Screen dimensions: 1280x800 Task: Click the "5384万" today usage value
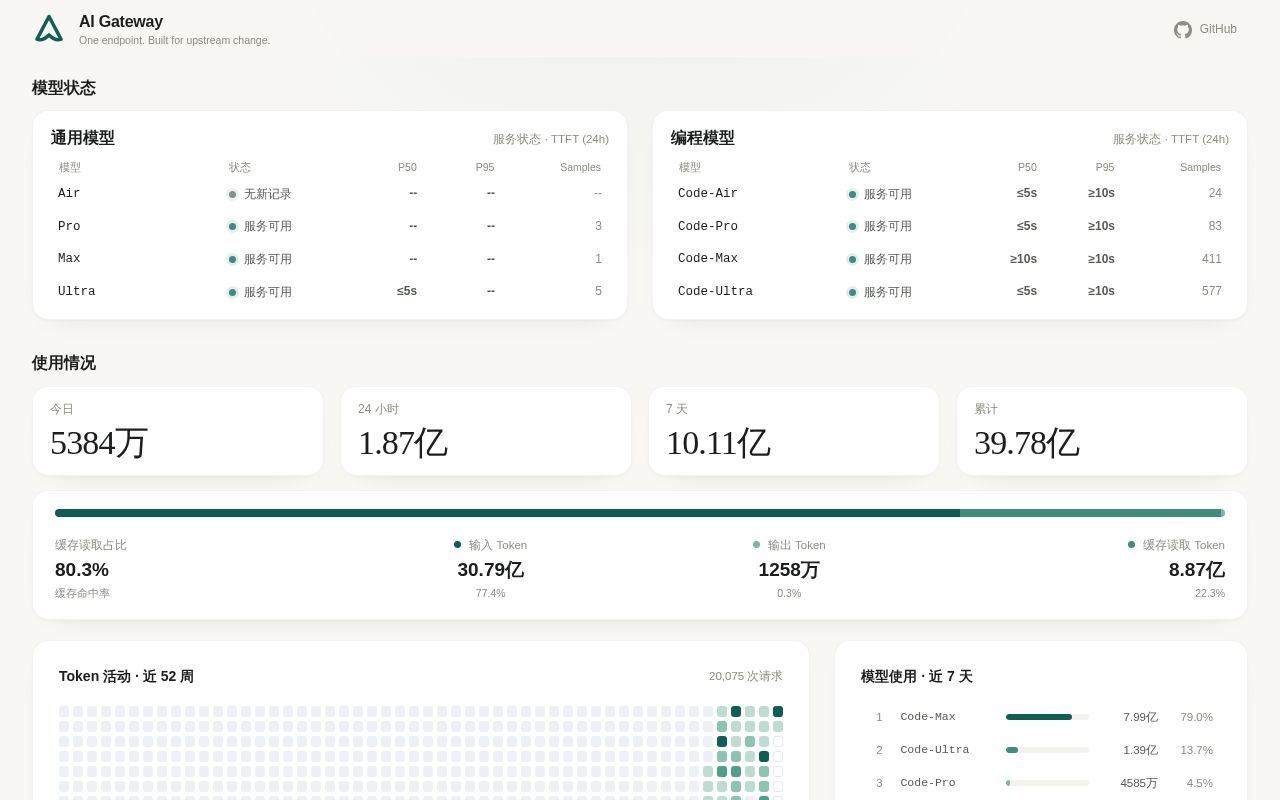point(99,443)
